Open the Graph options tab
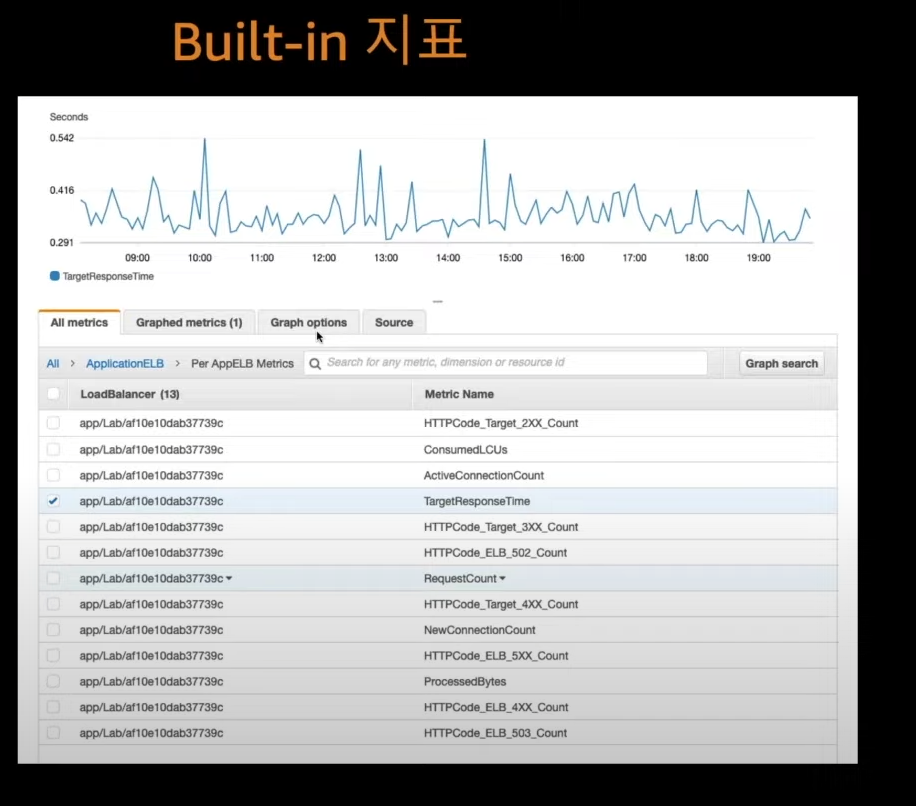The height and width of the screenshot is (806, 916). [x=308, y=322]
